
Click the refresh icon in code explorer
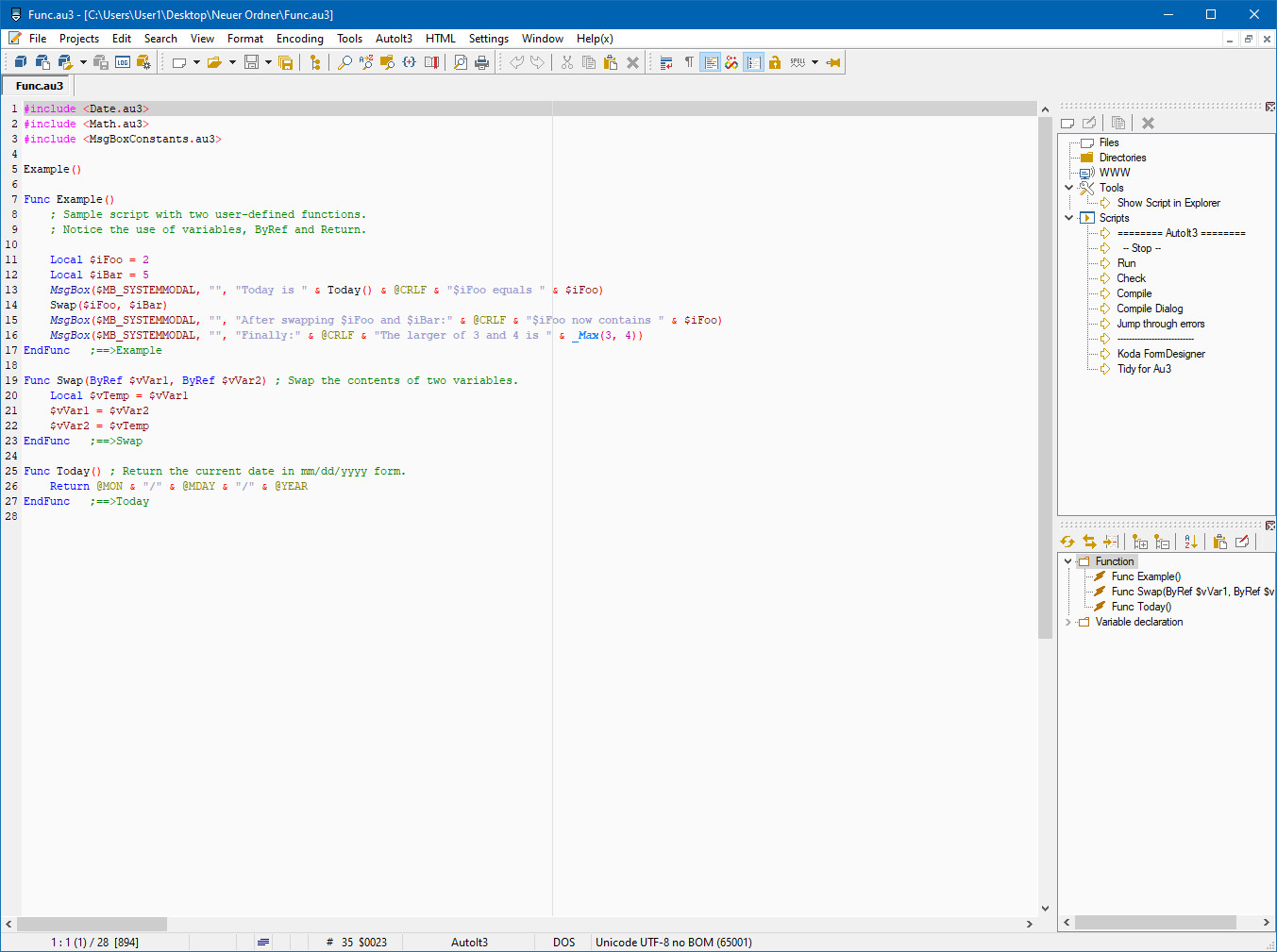click(1067, 542)
